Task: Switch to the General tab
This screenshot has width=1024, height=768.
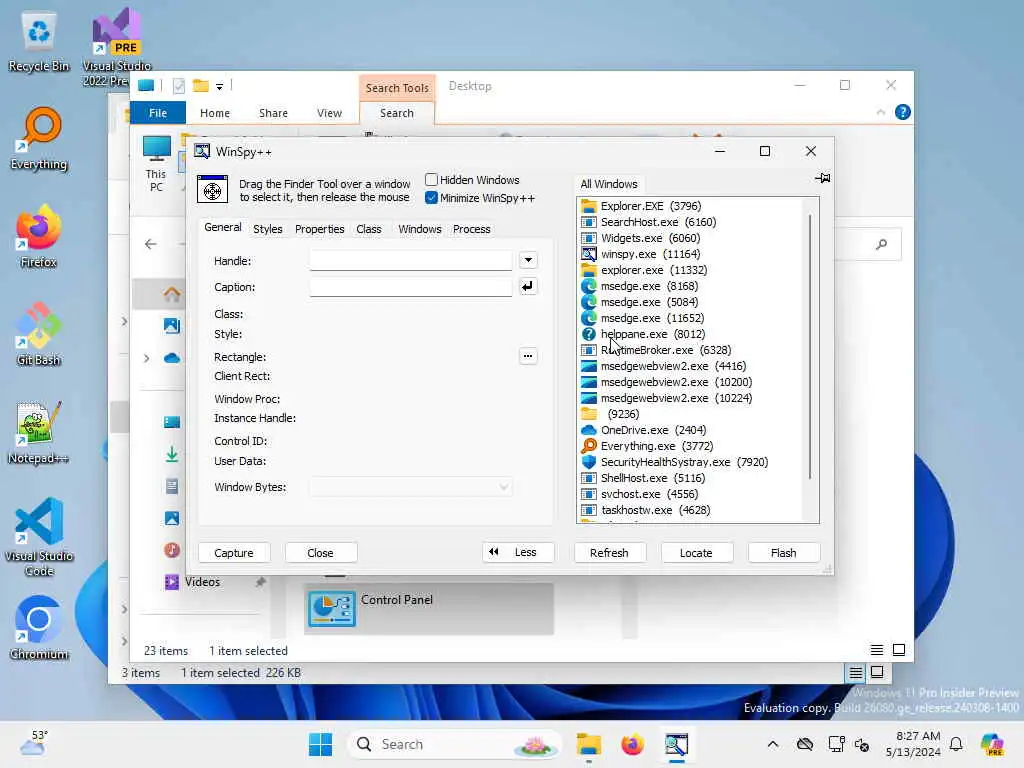Action: (x=223, y=227)
